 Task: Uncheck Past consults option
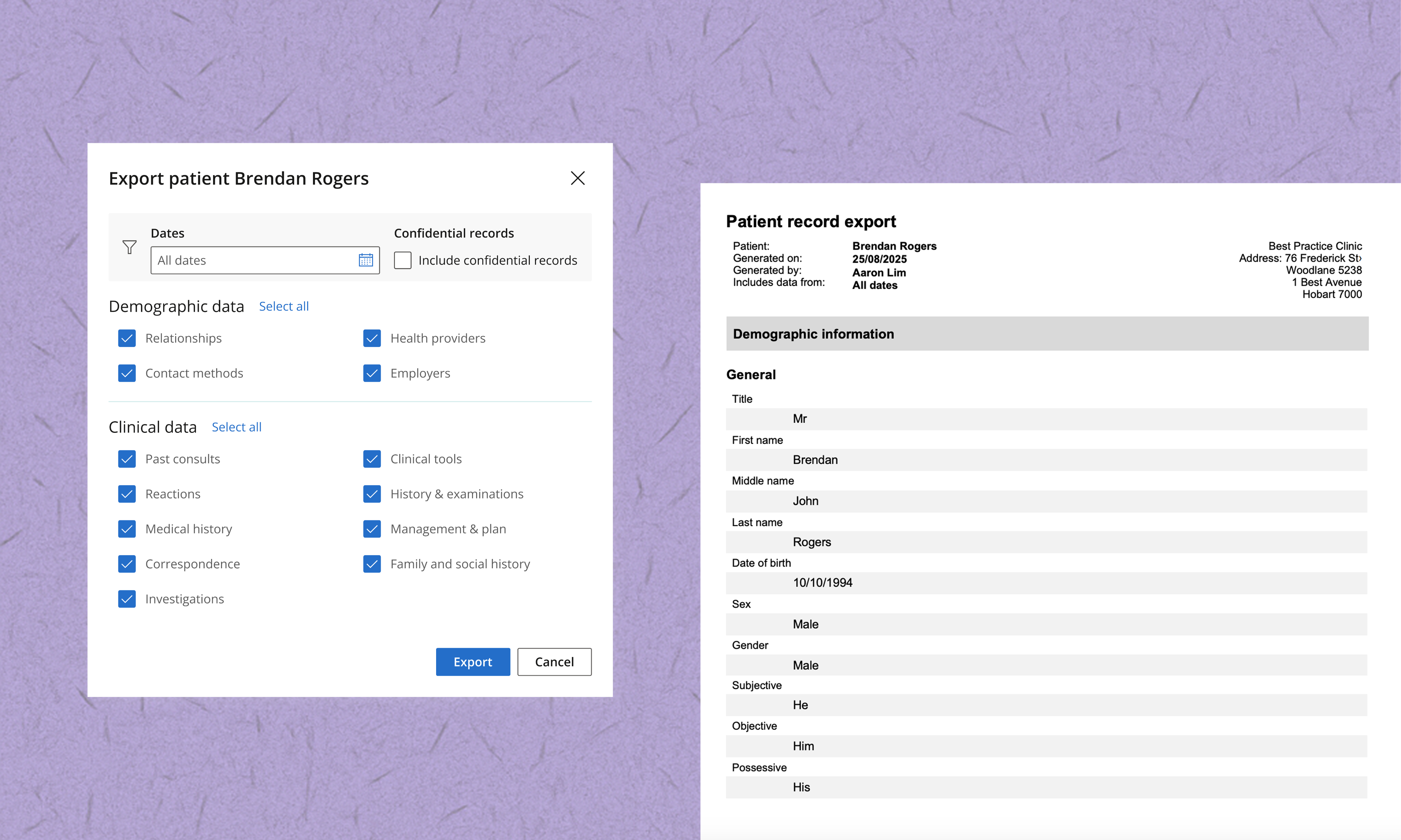pyautogui.click(x=127, y=459)
